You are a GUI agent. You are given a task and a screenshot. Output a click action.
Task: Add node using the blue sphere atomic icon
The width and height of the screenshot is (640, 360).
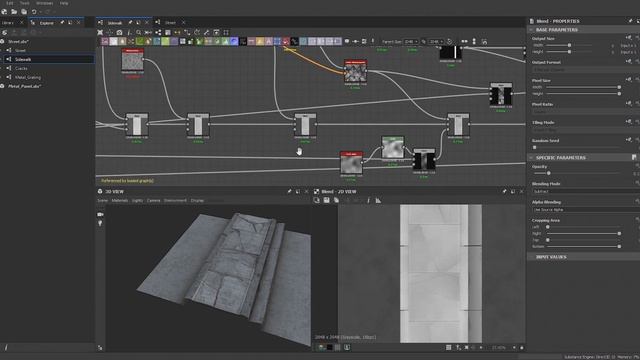[234, 42]
